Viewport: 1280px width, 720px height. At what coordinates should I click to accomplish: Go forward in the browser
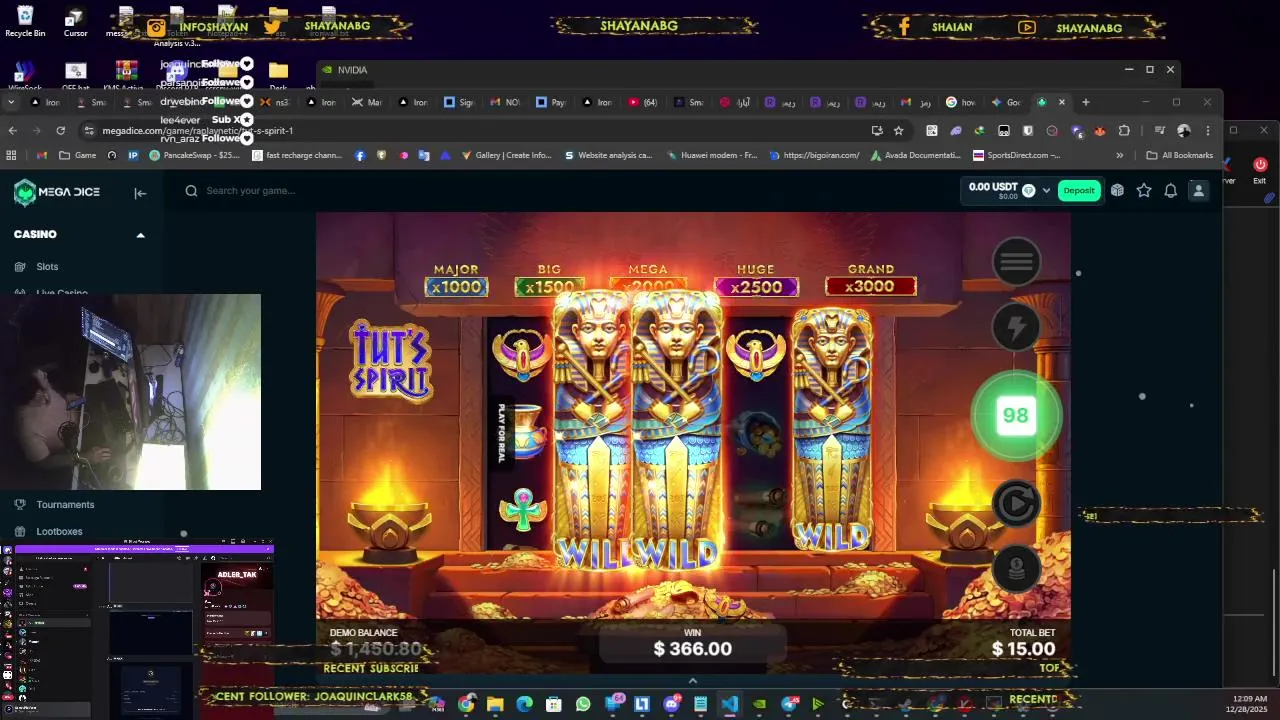pos(36,130)
